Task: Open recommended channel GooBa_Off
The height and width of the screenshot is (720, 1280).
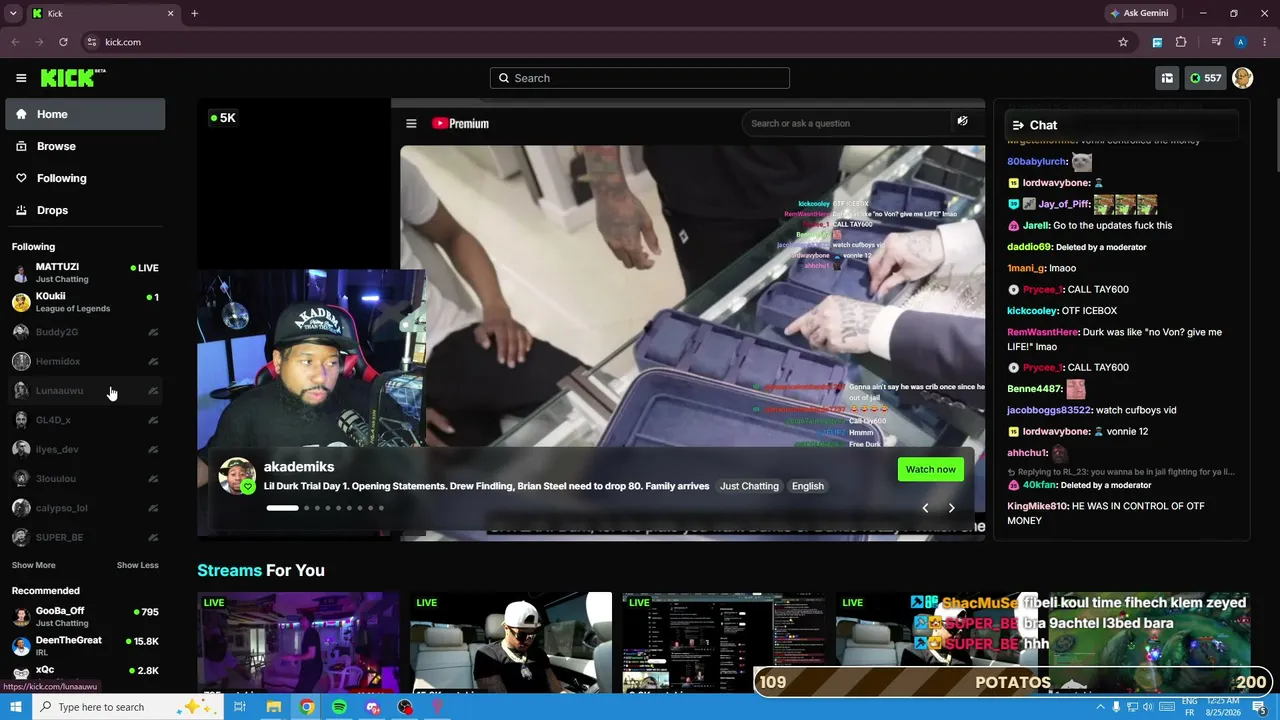Action: pos(85,616)
